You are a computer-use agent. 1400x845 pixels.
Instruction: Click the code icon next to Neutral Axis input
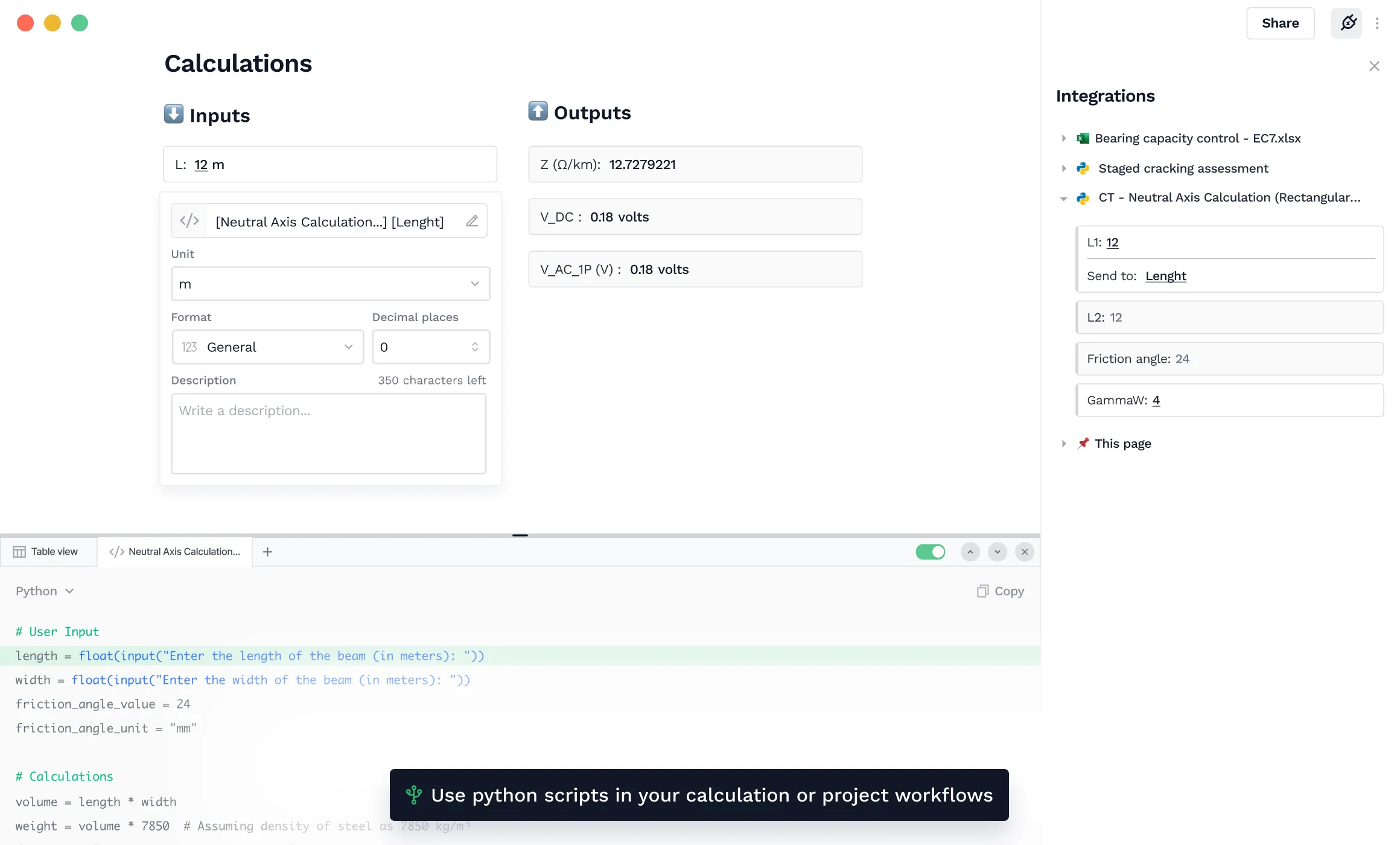[x=189, y=221]
